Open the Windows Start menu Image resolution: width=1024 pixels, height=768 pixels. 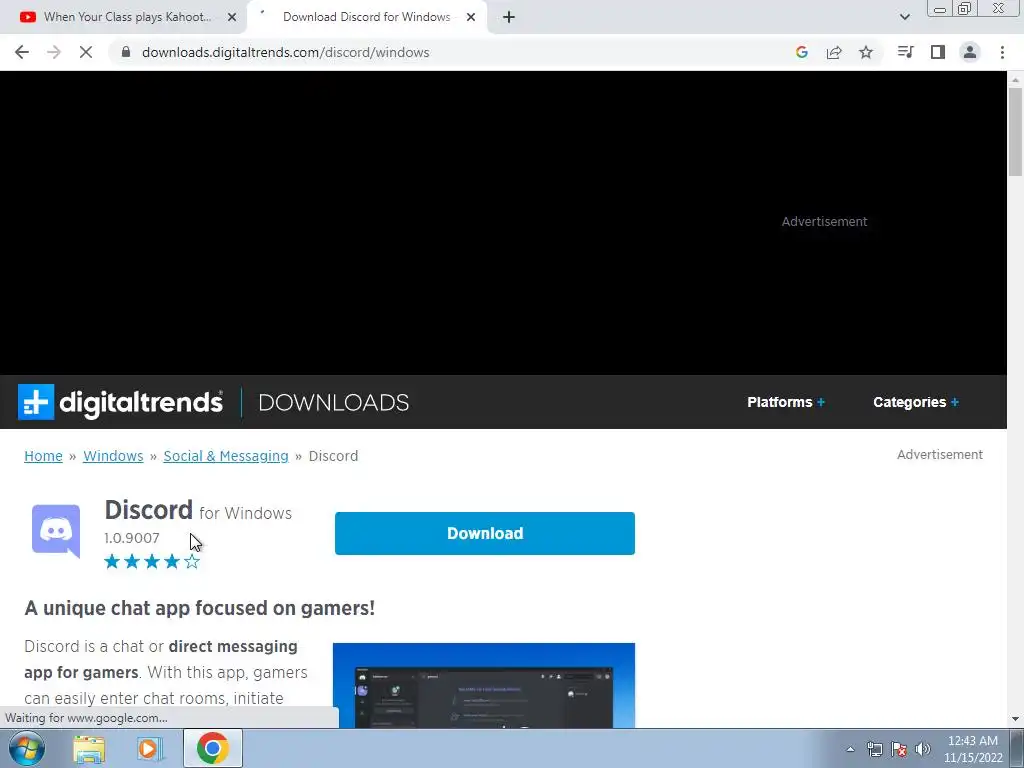[x=27, y=748]
